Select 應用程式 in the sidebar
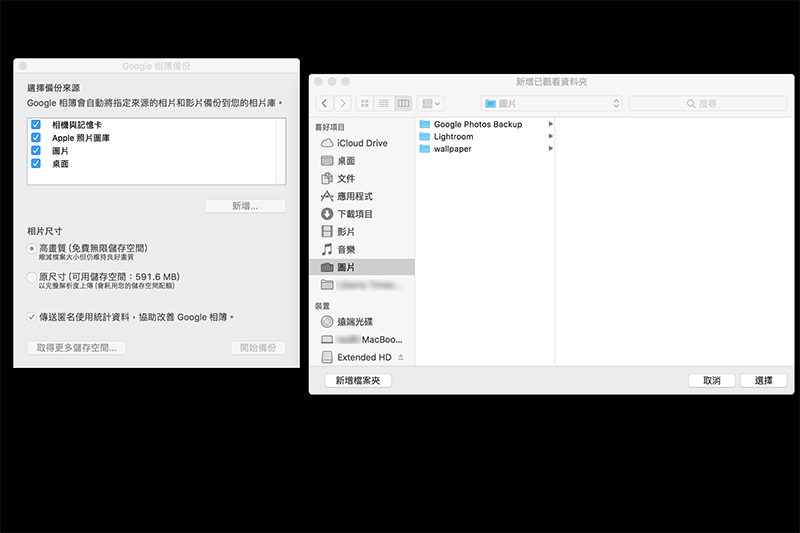800x533 pixels. tap(362, 196)
